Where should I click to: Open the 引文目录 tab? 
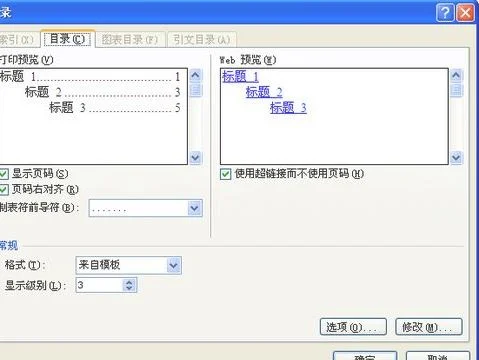point(202,40)
